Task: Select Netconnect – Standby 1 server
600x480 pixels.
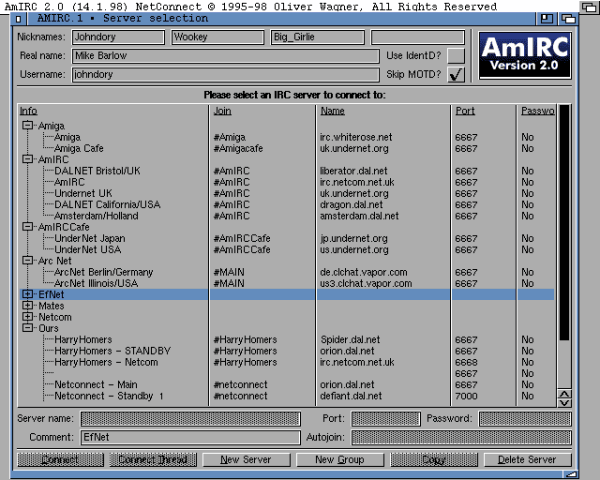Action: pyautogui.click(x=109, y=396)
